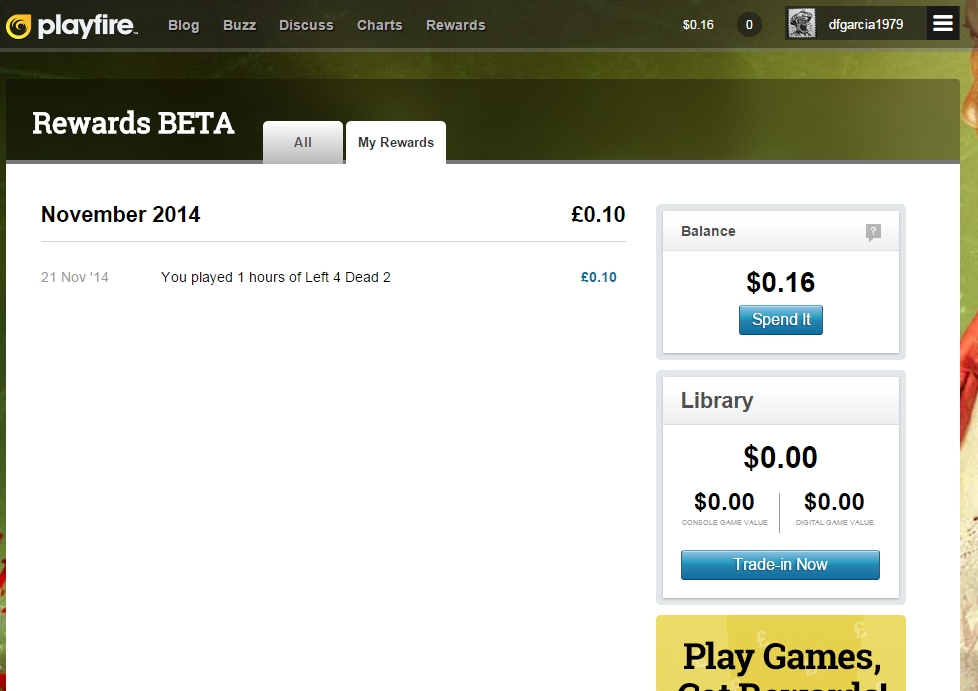Viewport: 978px width, 691px height.
Task: Click the 'You played 1 hours of Left 4 Dead 2' entry
Action: point(276,278)
